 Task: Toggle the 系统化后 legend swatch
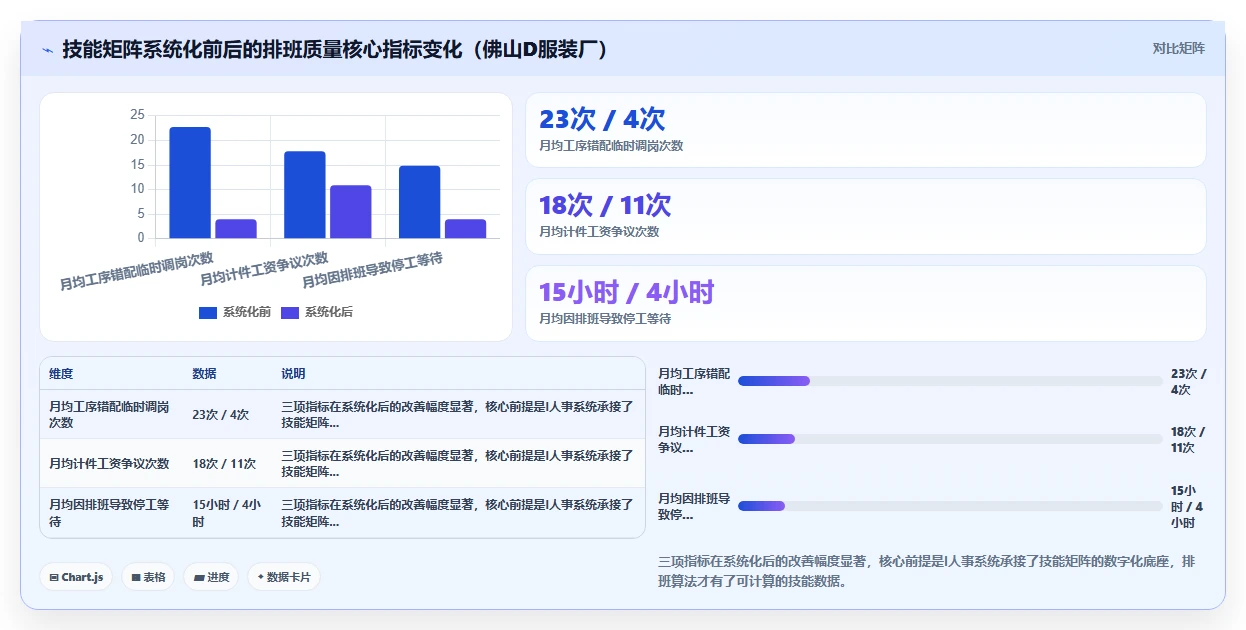pos(290,313)
